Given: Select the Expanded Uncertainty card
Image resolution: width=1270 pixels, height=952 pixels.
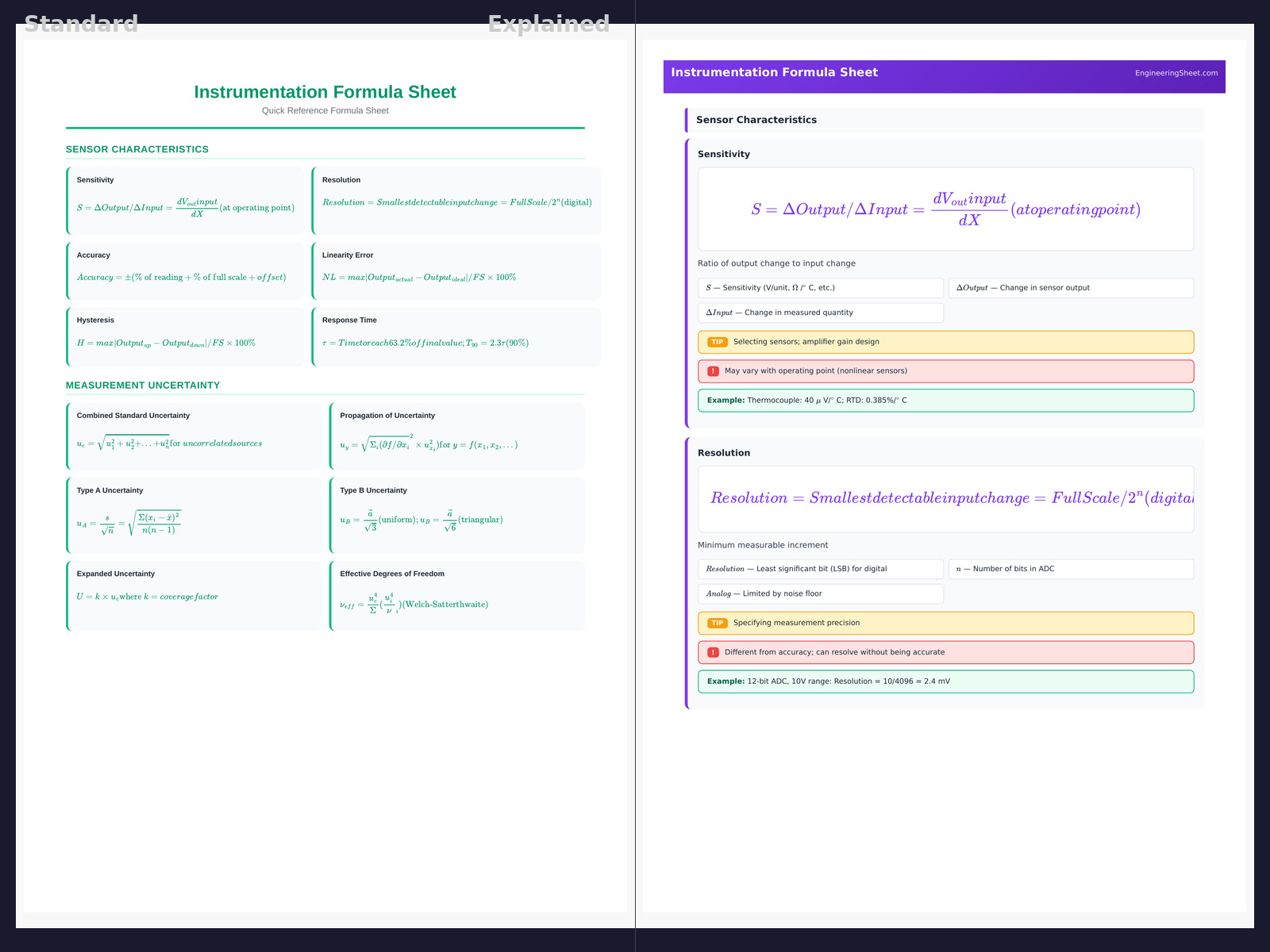Looking at the screenshot, I should (194, 595).
